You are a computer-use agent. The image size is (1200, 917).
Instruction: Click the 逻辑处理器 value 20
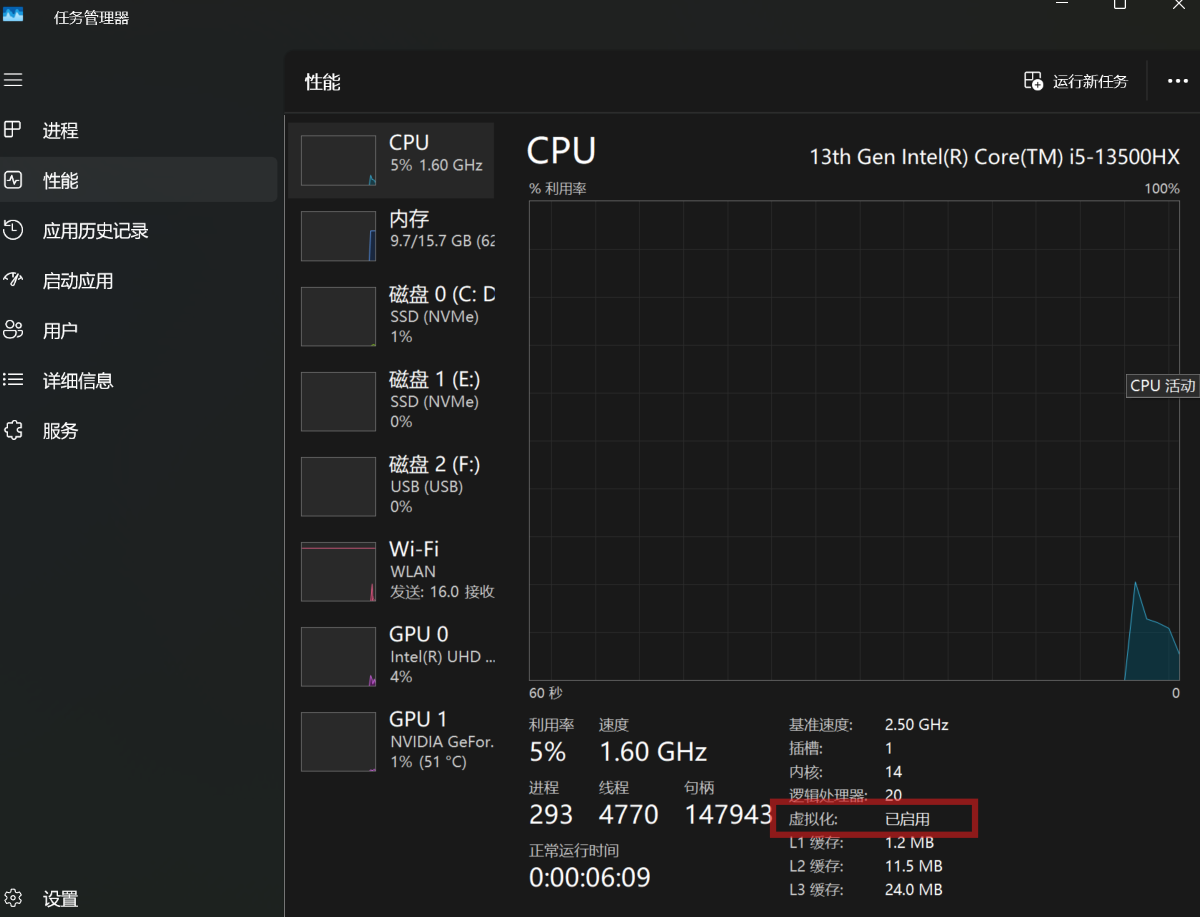894,795
